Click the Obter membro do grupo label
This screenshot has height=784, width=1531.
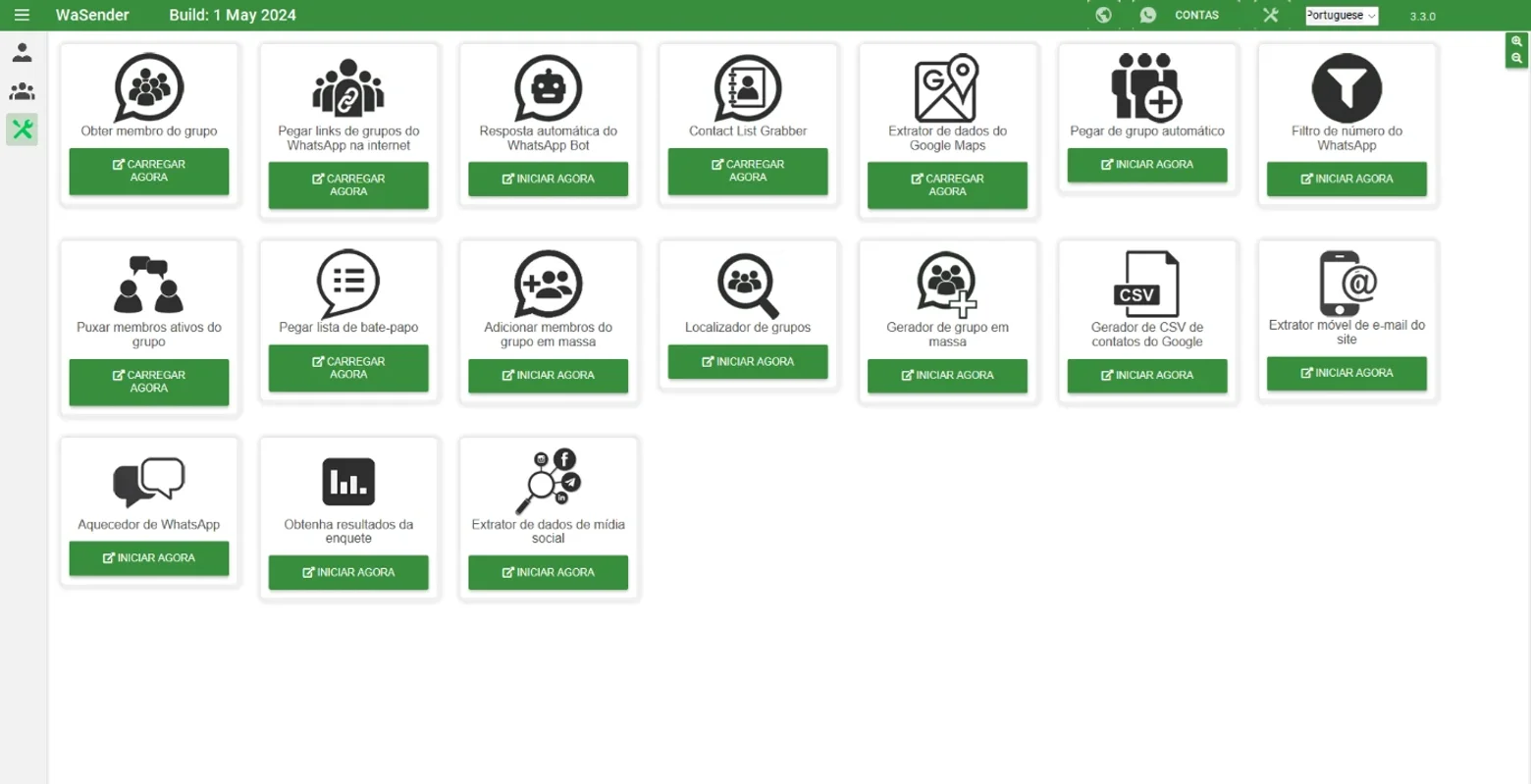(149, 131)
